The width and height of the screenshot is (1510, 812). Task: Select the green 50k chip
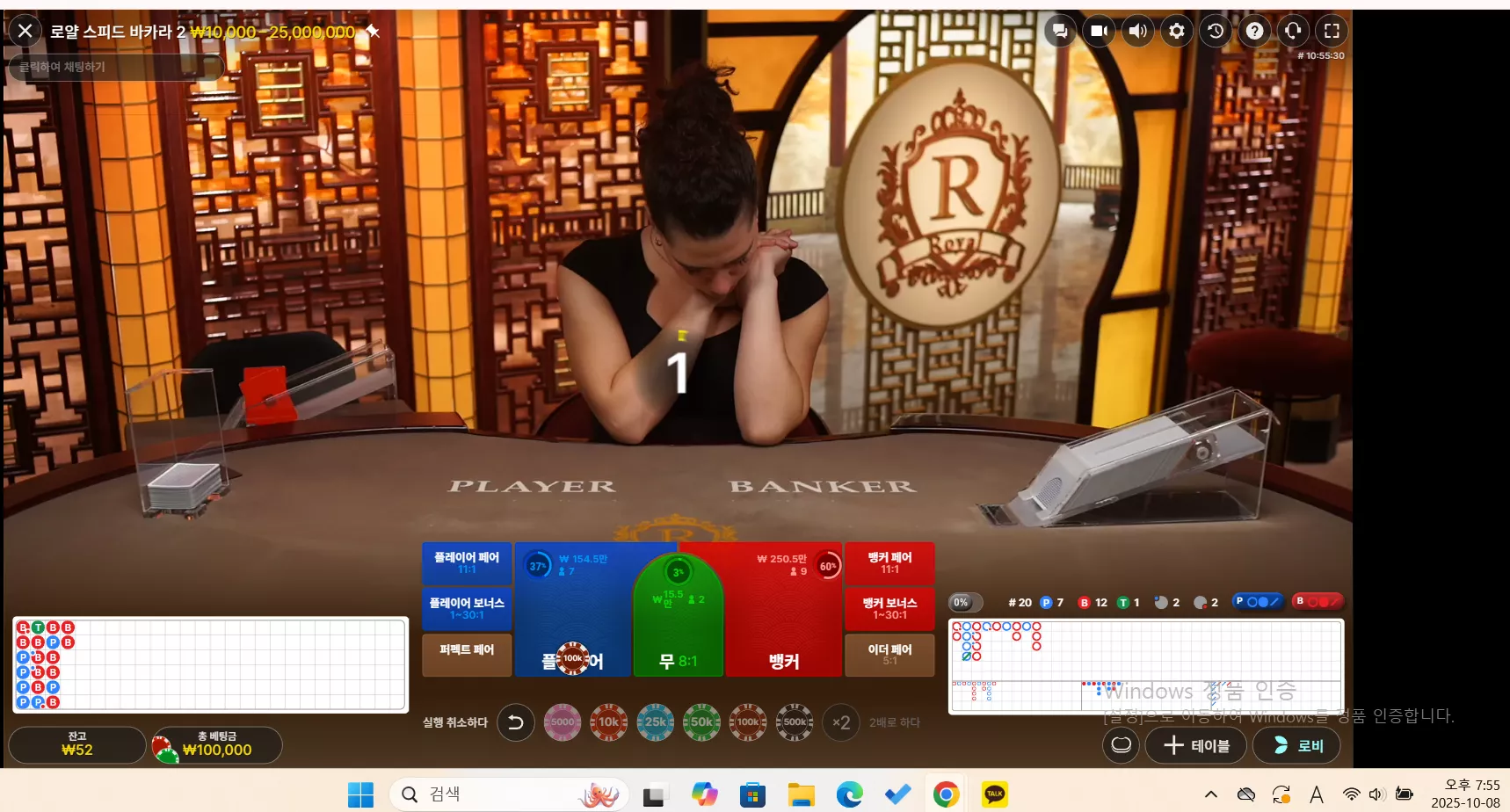[701, 722]
